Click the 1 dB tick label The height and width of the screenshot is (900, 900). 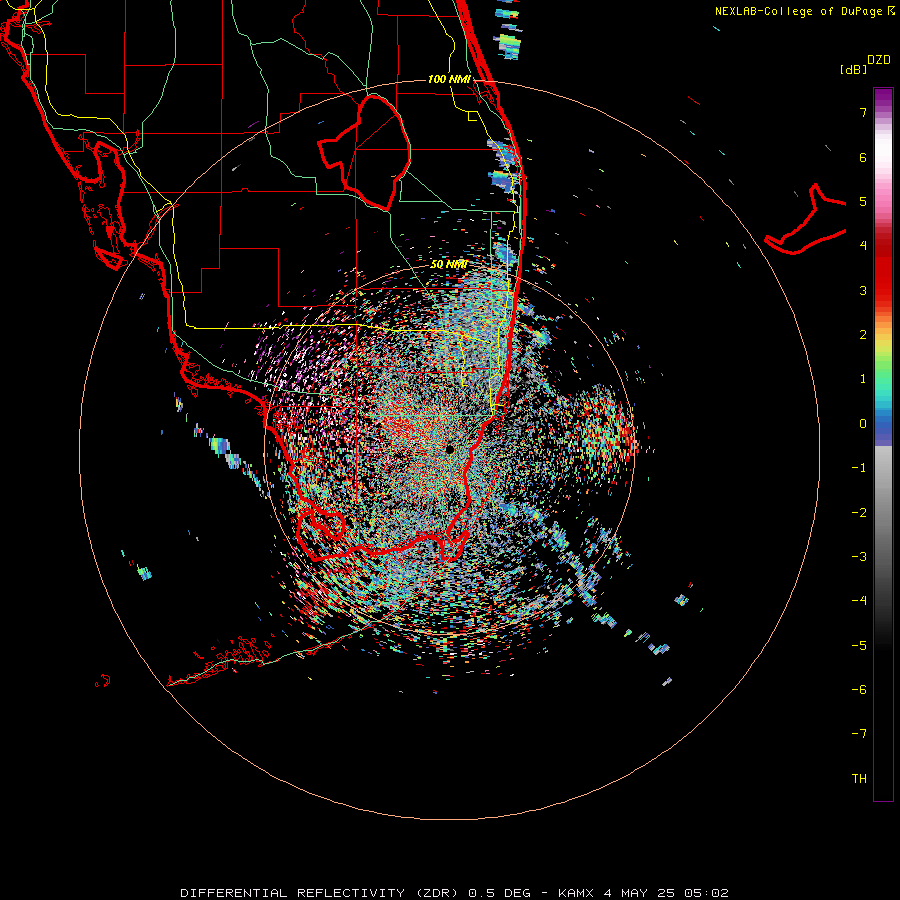[x=863, y=378]
